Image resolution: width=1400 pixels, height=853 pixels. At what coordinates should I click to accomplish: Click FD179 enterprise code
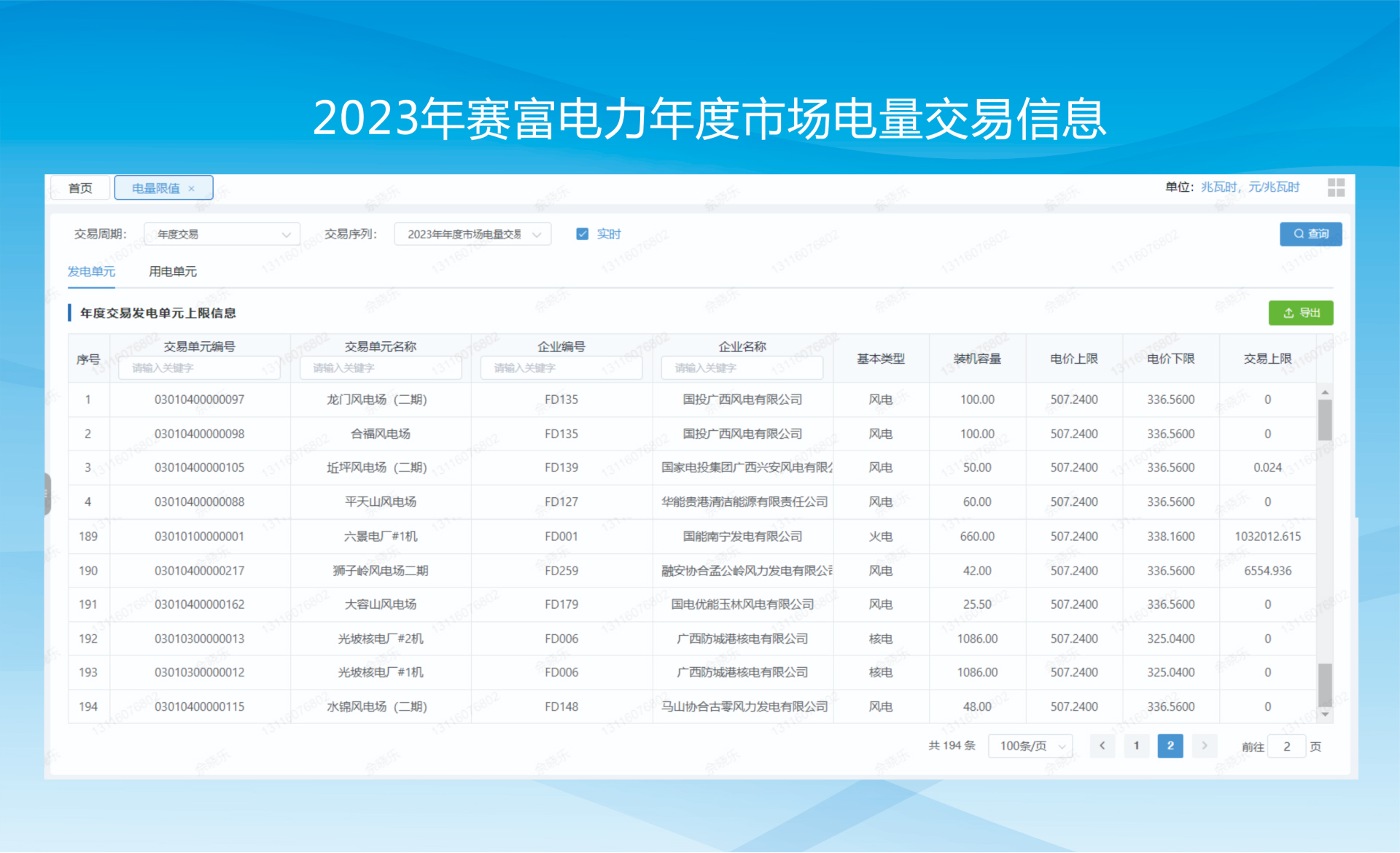(x=561, y=604)
